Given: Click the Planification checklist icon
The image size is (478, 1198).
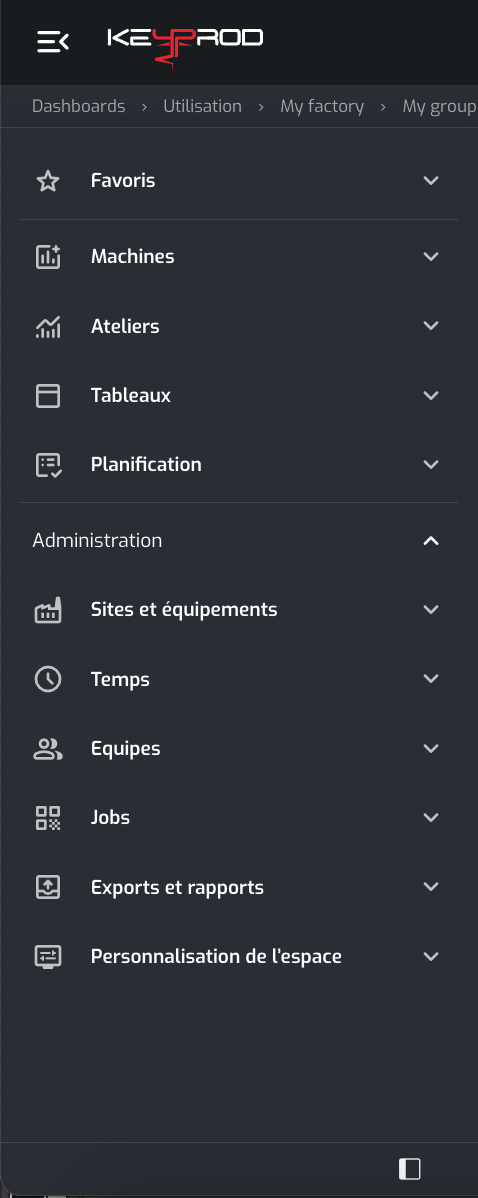Looking at the screenshot, I should point(48,465).
